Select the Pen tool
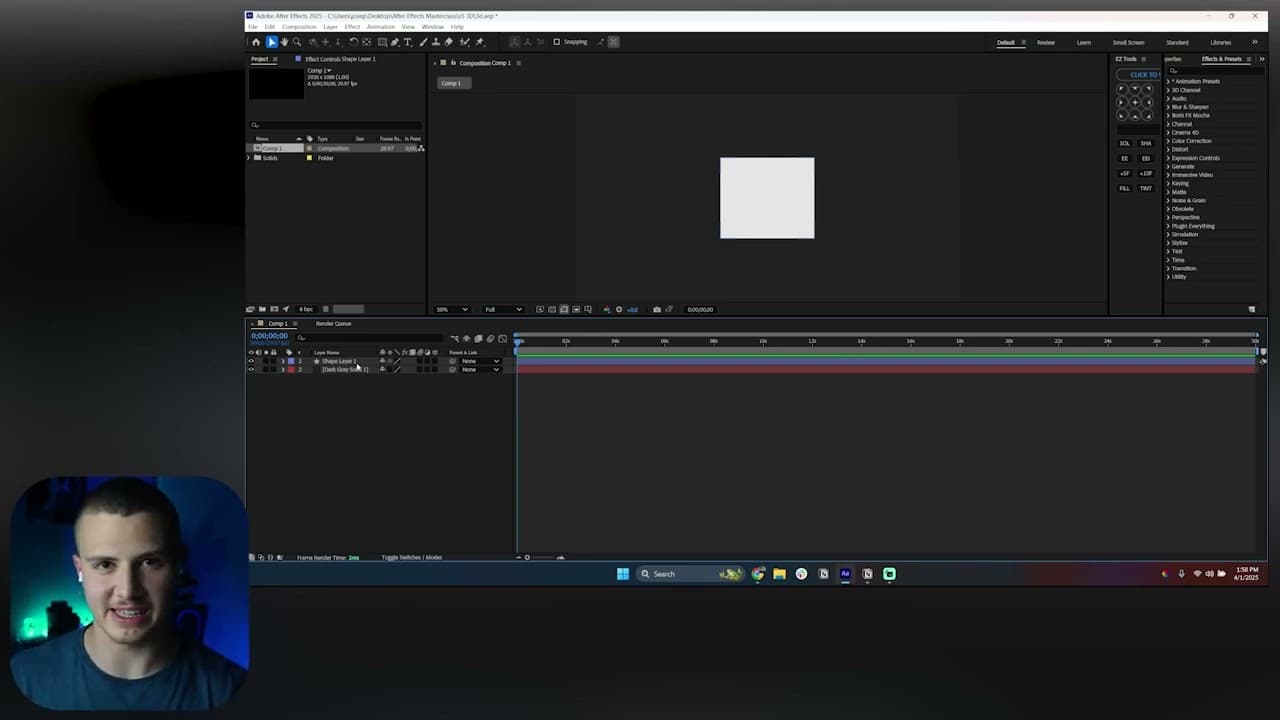This screenshot has height=720, width=1280. pos(394,42)
